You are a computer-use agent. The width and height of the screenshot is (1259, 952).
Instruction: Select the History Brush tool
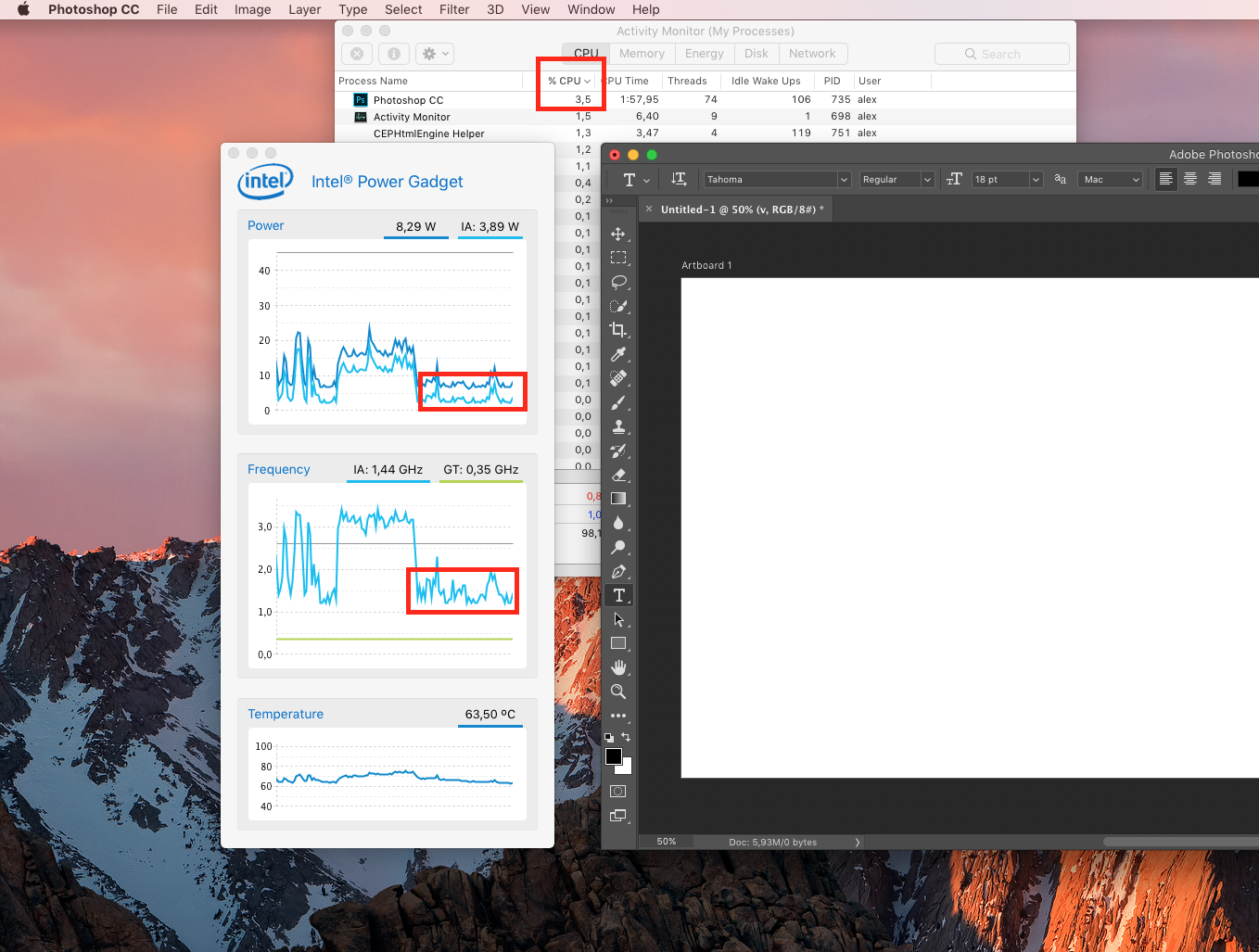tap(618, 451)
